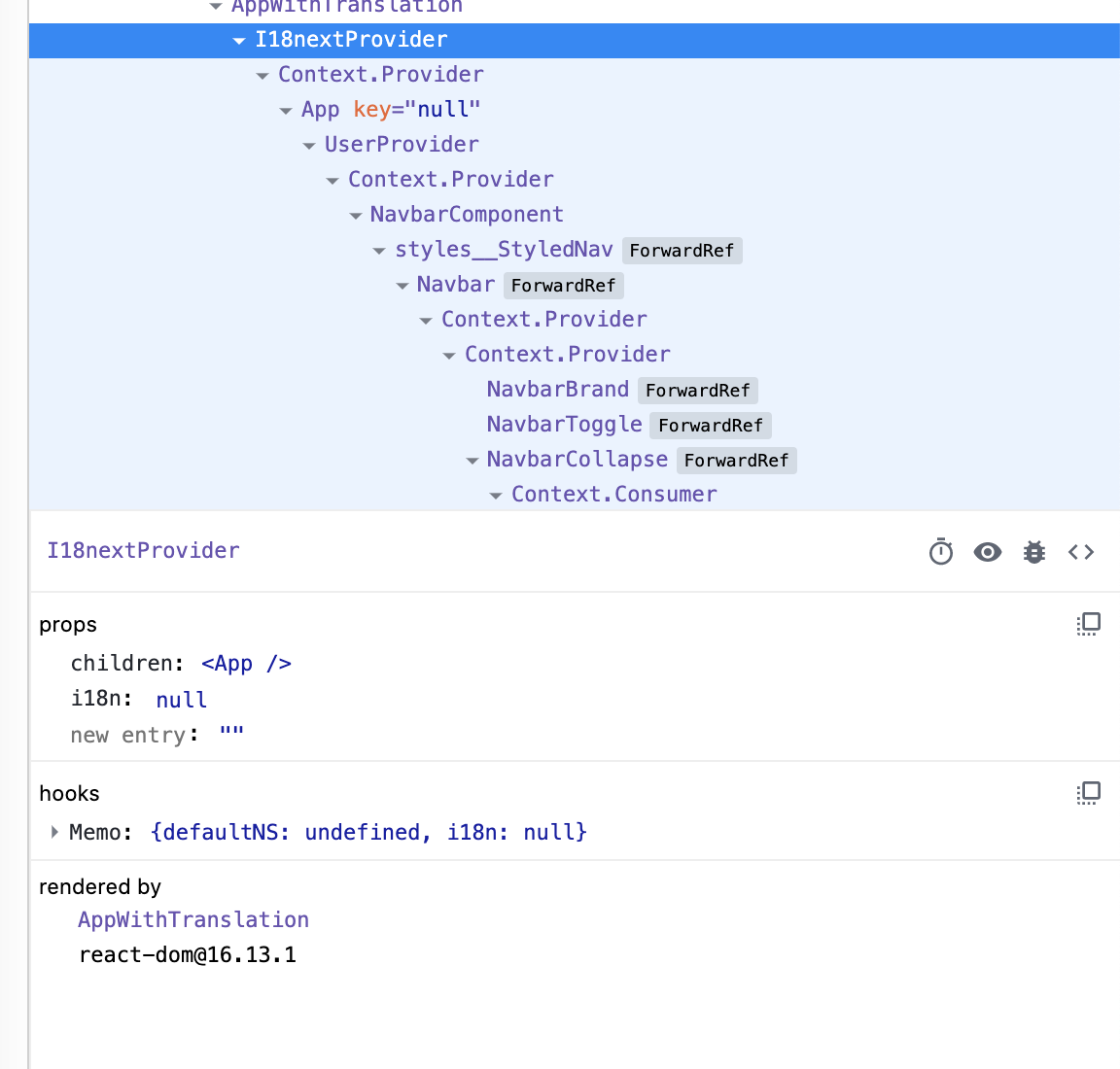
Task: Select the NavbarToggle component in the tree
Action: pos(564,425)
